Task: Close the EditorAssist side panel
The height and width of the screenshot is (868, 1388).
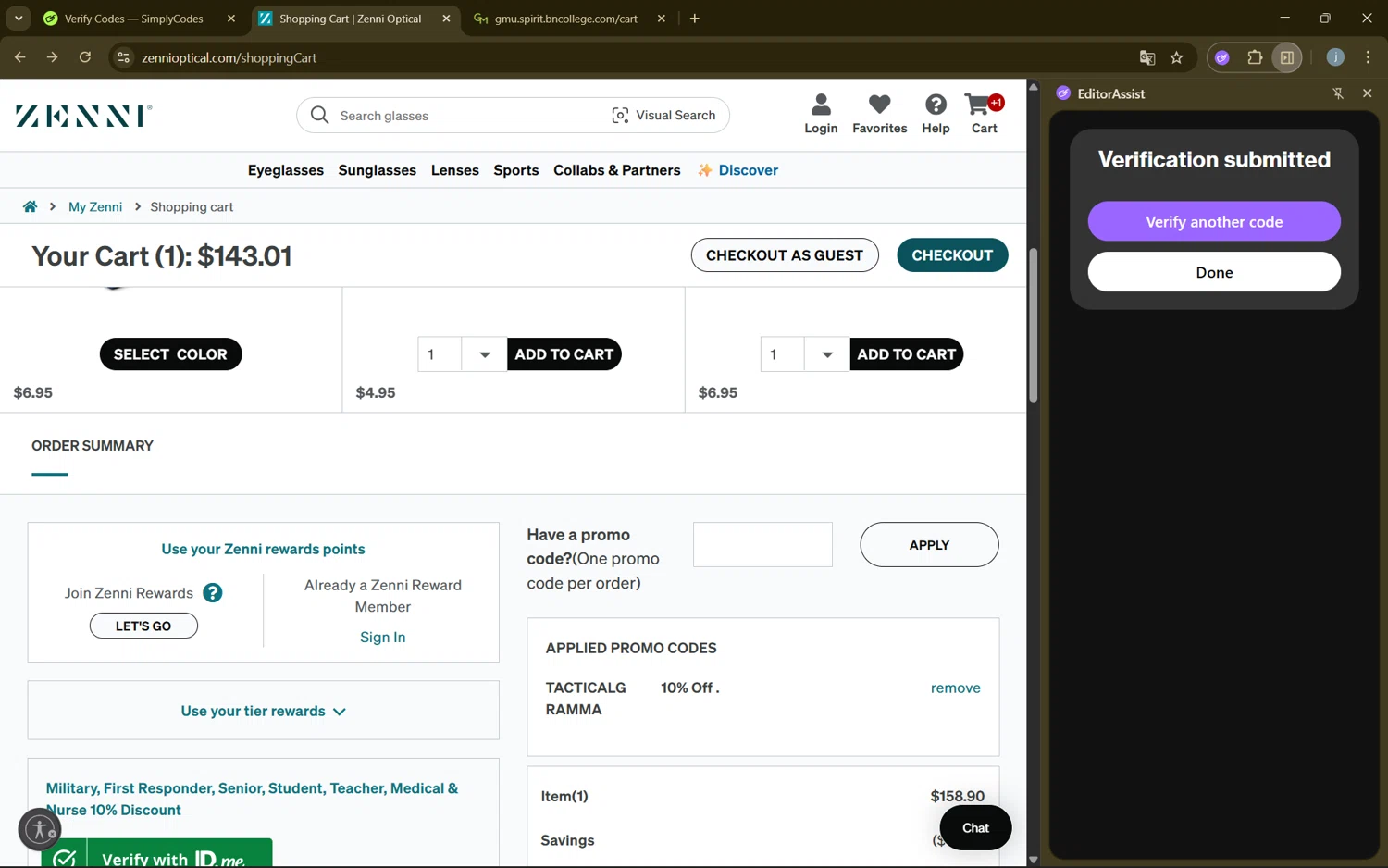Action: (1367, 93)
